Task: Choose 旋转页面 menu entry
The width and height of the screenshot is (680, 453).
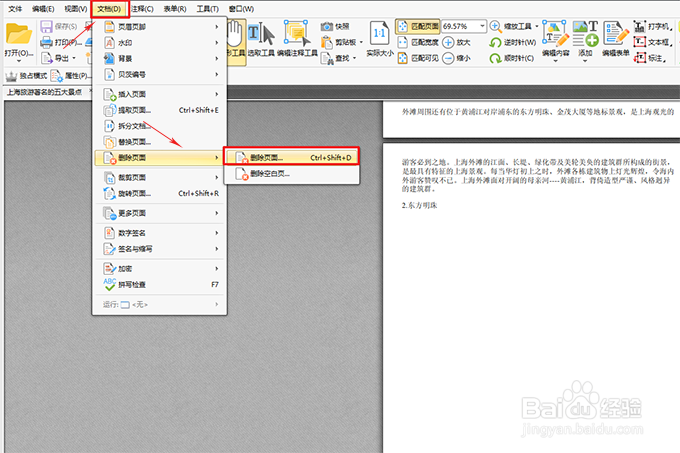Action: 160,193
